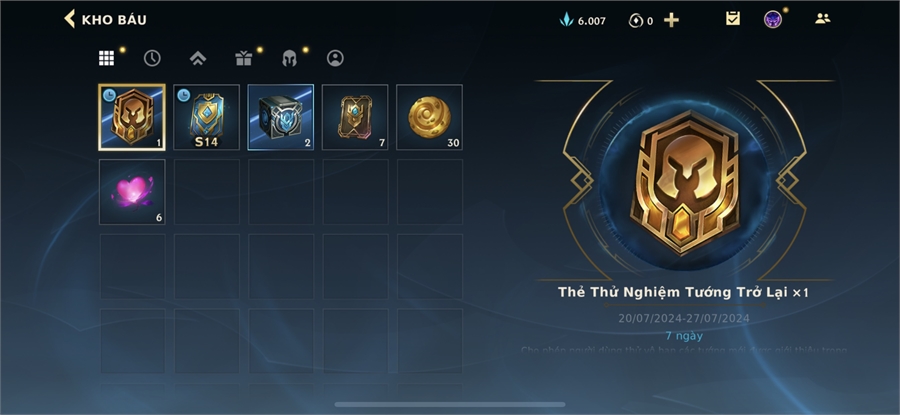Click the large trial card preview image
Image resolution: width=900 pixels, height=415 pixels.
pos(684,181)
